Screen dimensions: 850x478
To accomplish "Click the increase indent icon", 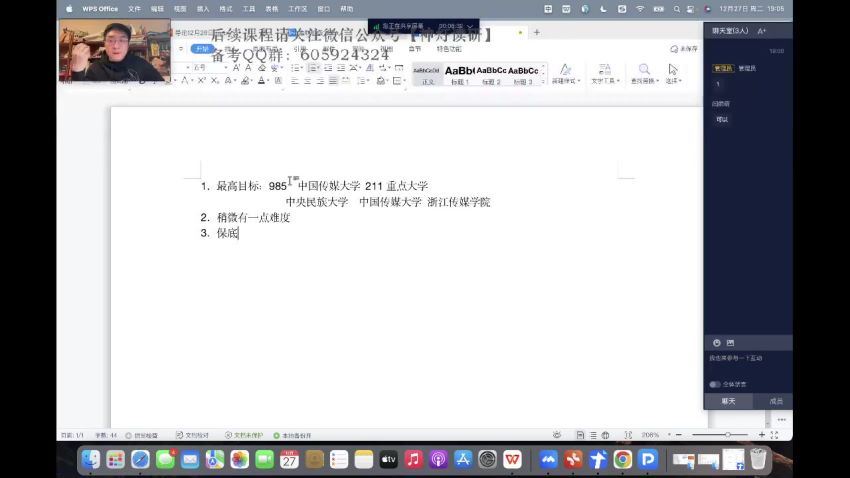I will (341, 68).
